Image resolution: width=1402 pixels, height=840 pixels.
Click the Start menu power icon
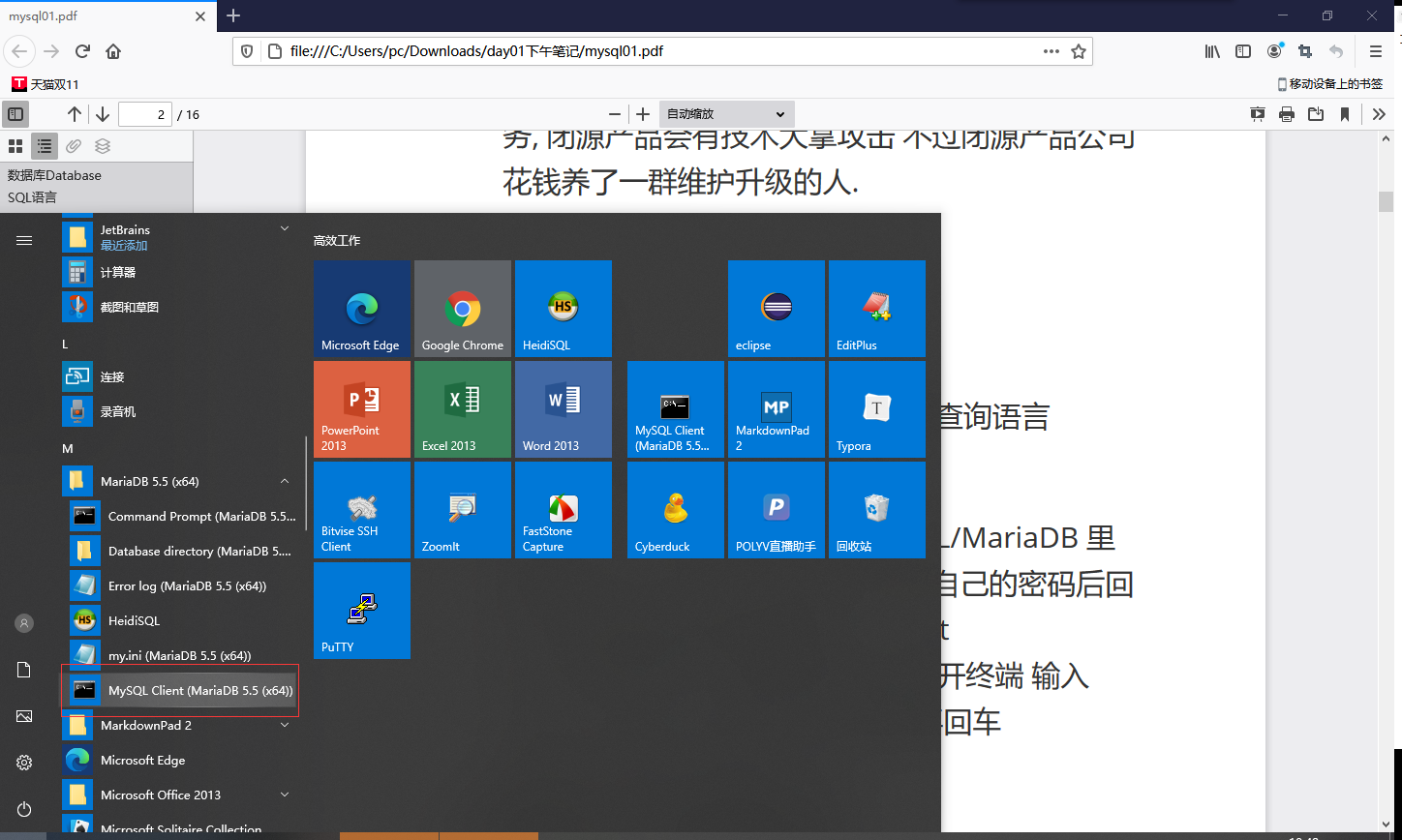[x=24, y=809]
